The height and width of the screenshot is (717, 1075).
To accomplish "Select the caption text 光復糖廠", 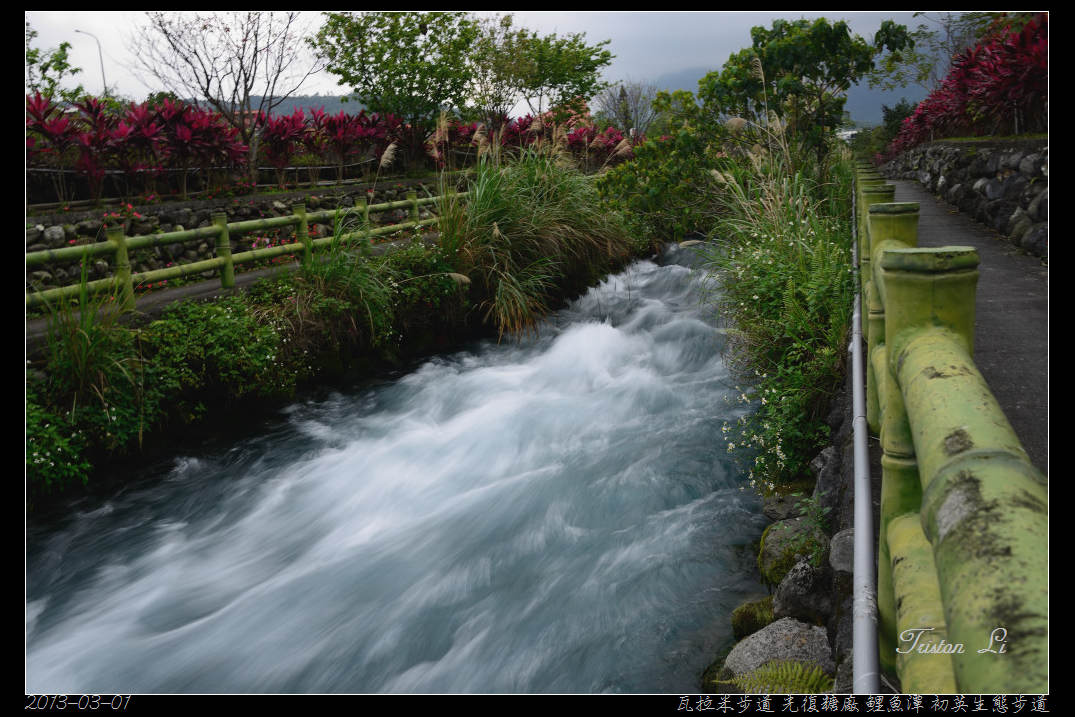I will click(x=820, y=704).
